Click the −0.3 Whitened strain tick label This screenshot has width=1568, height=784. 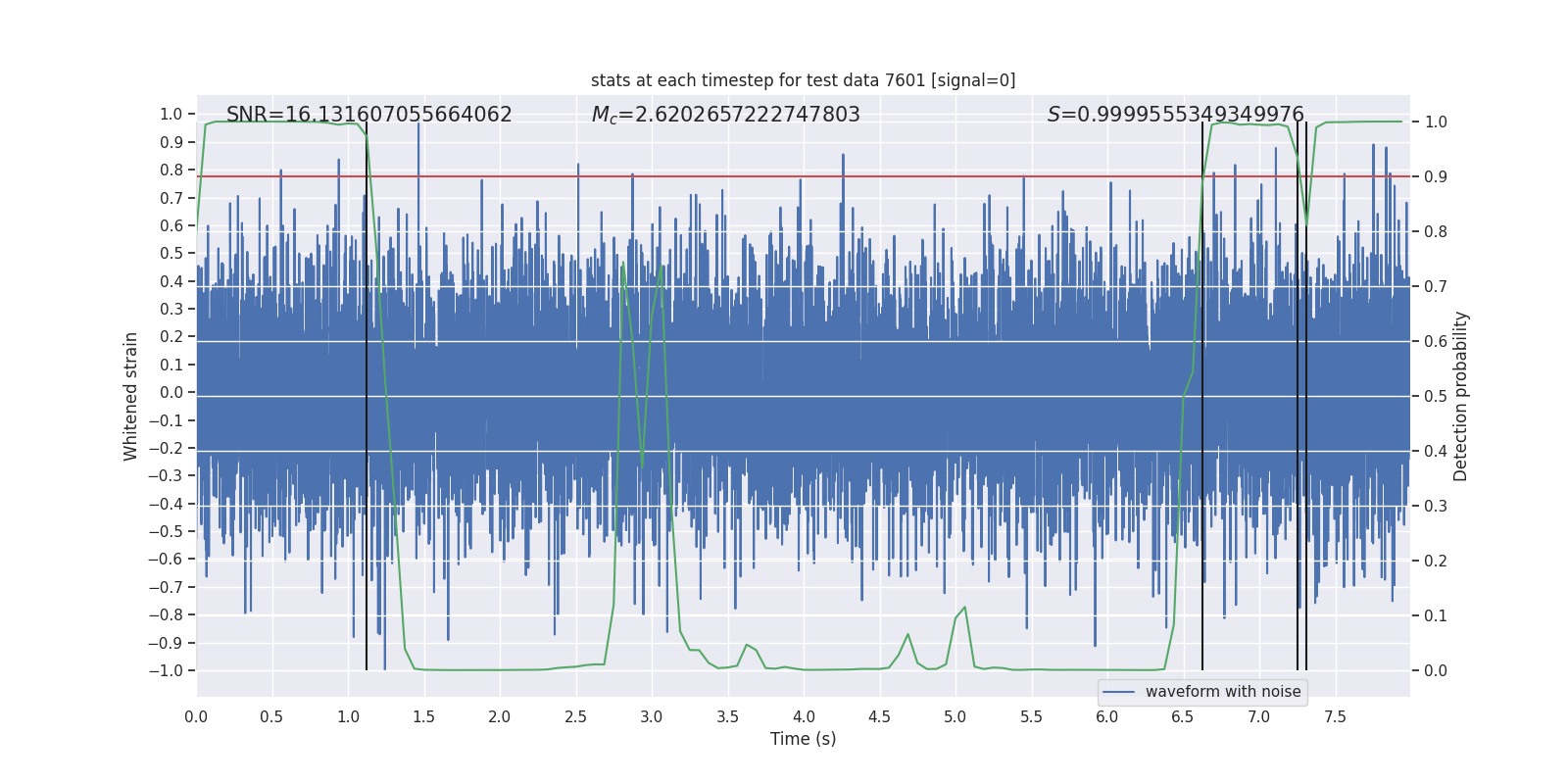(166, 476)
